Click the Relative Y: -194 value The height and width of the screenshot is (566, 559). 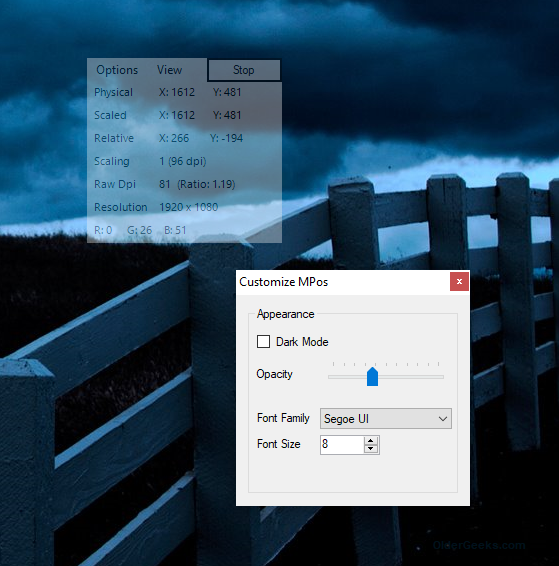[226, 138]
